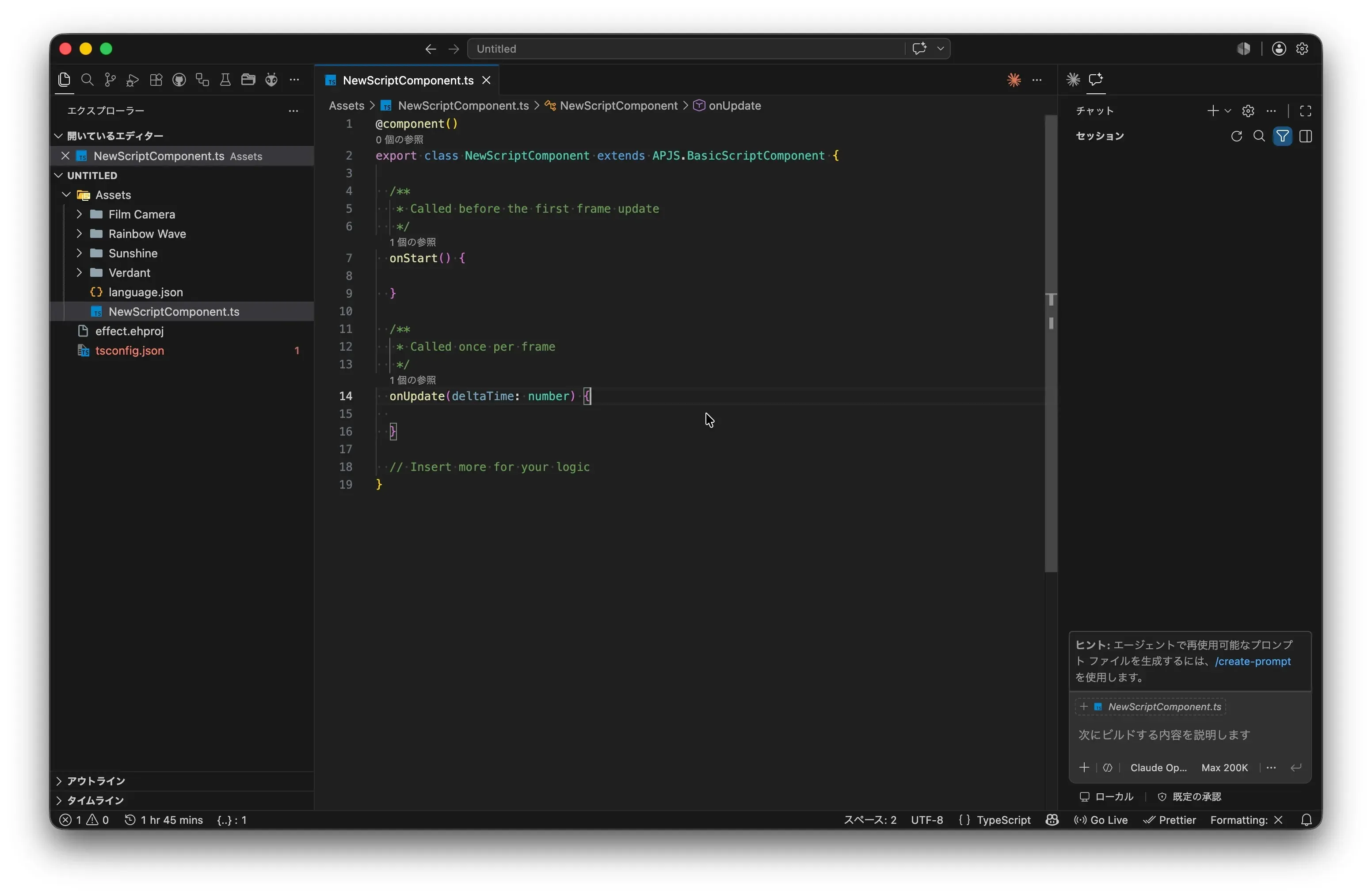Open effect.ehproj file
The width and height of the screenshot is (1372, 895).
coord(182,331)
